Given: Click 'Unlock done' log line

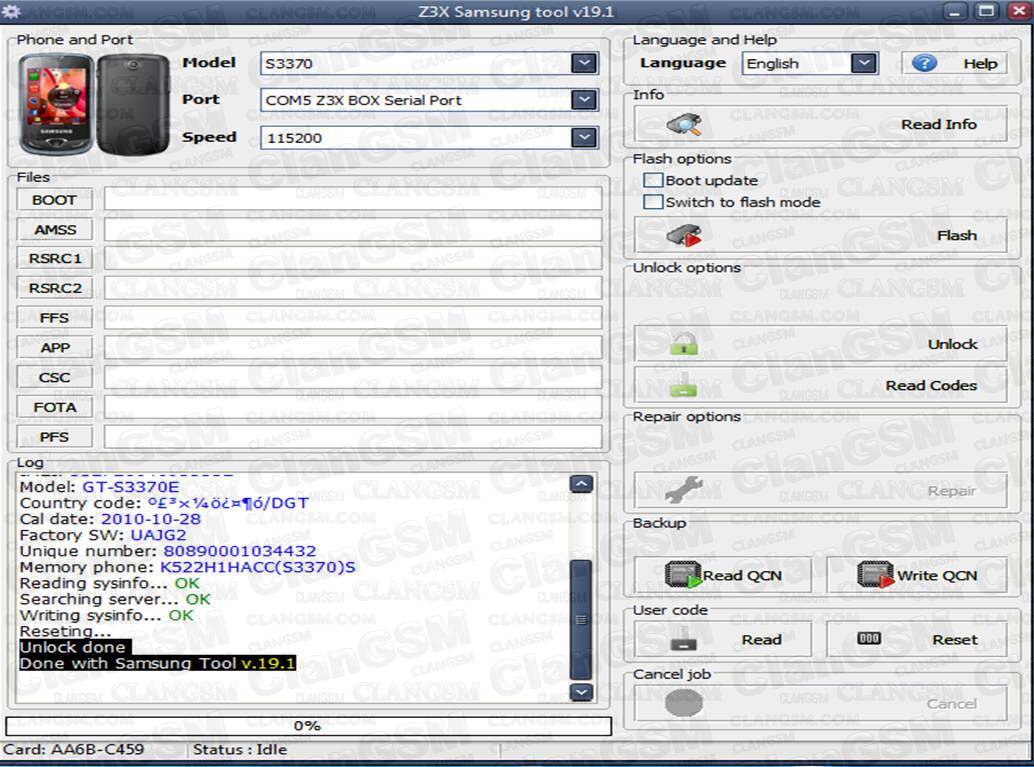Looking at the screenshot, I should [x=73, y=647].
